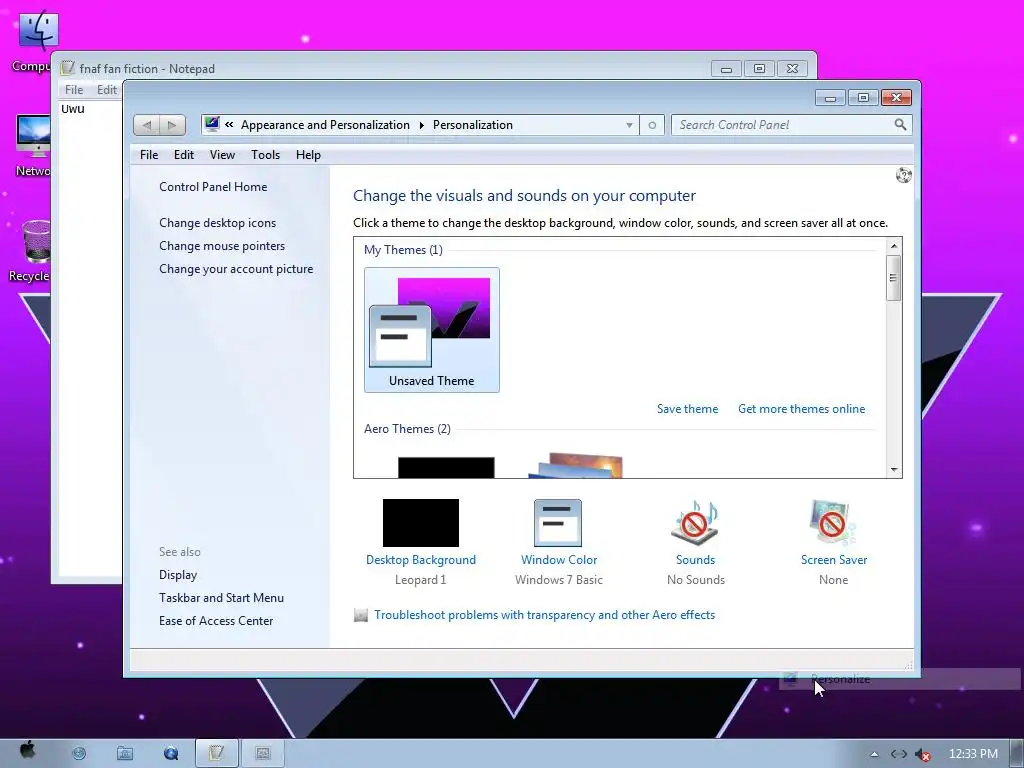Open the Tools menu
Viewport: 1024px width, 768px height.
tap(265, 155)
